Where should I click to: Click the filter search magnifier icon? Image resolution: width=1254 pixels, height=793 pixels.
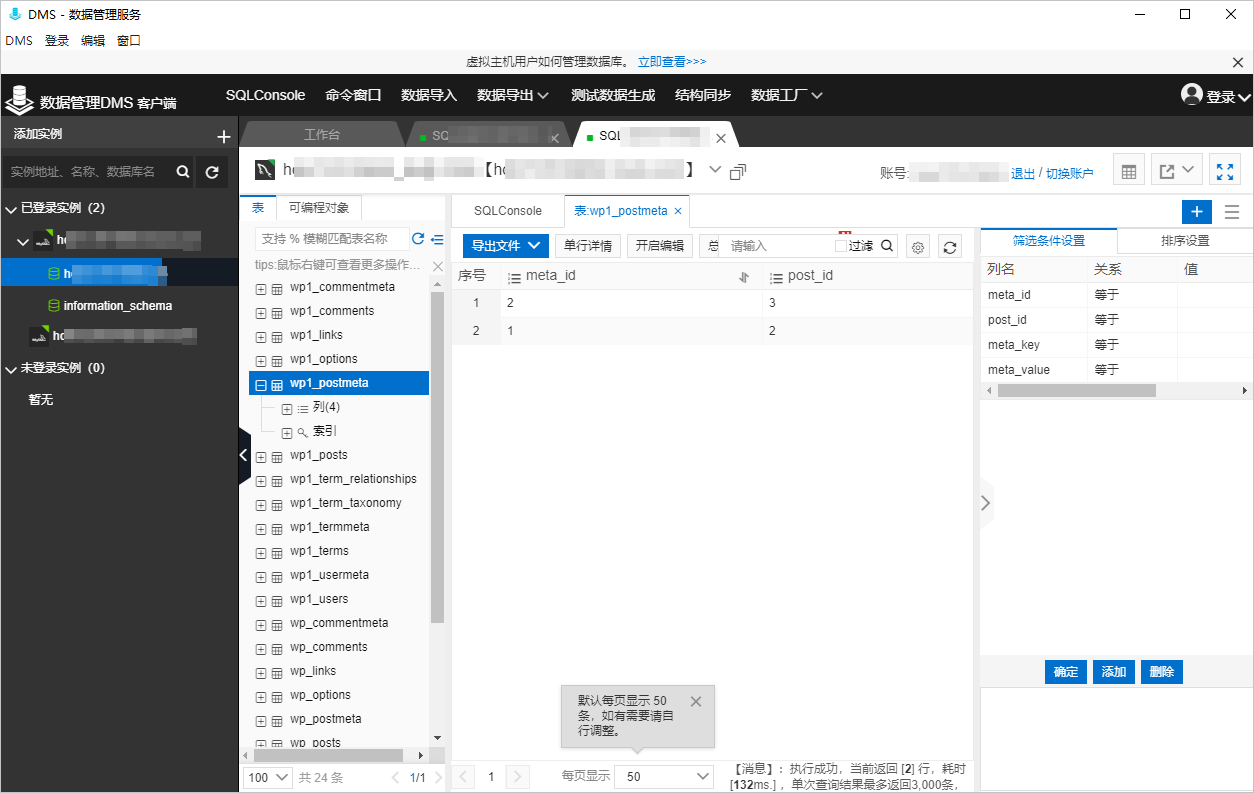pyautogui.click(x=887, y=246)
